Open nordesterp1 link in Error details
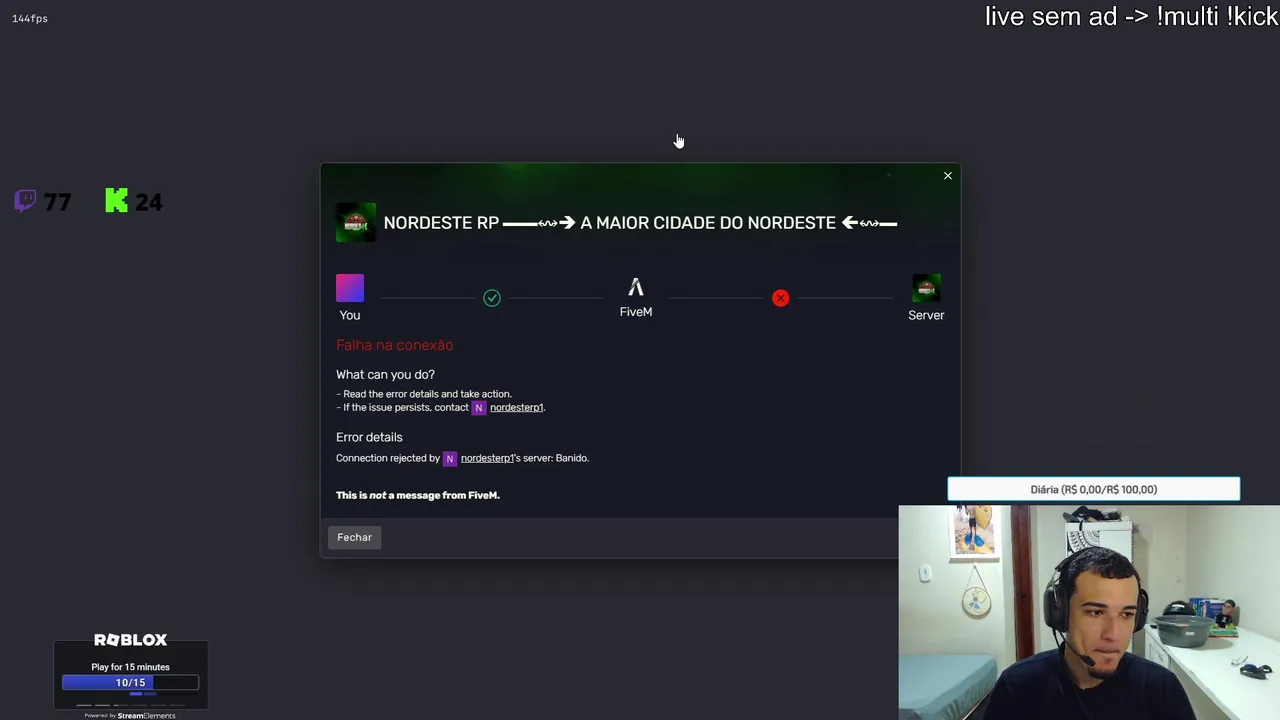 (x=487, y=458)
